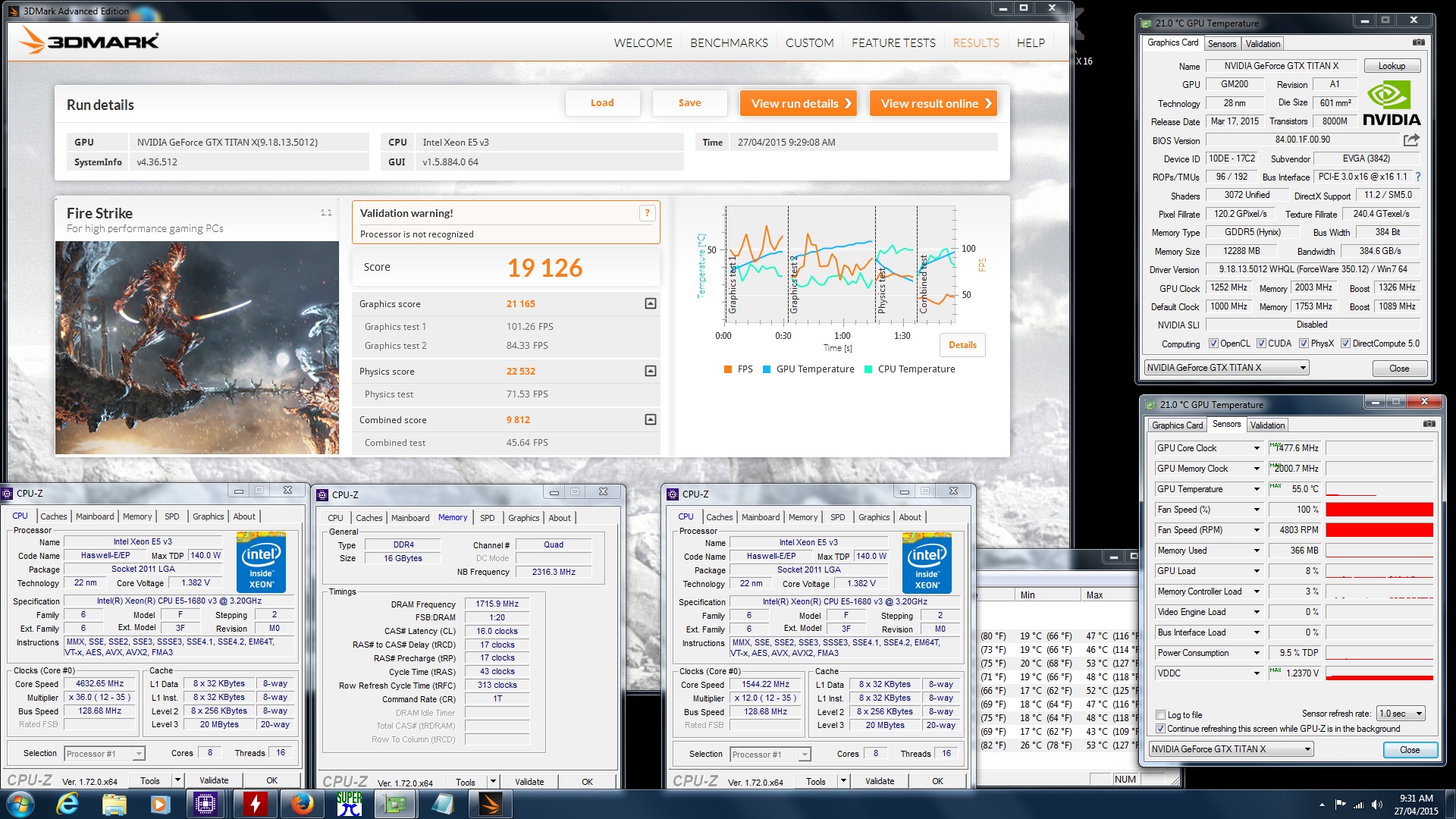
Task: Open the GPU Temperature sensor dropdown
Action: 1256,489
